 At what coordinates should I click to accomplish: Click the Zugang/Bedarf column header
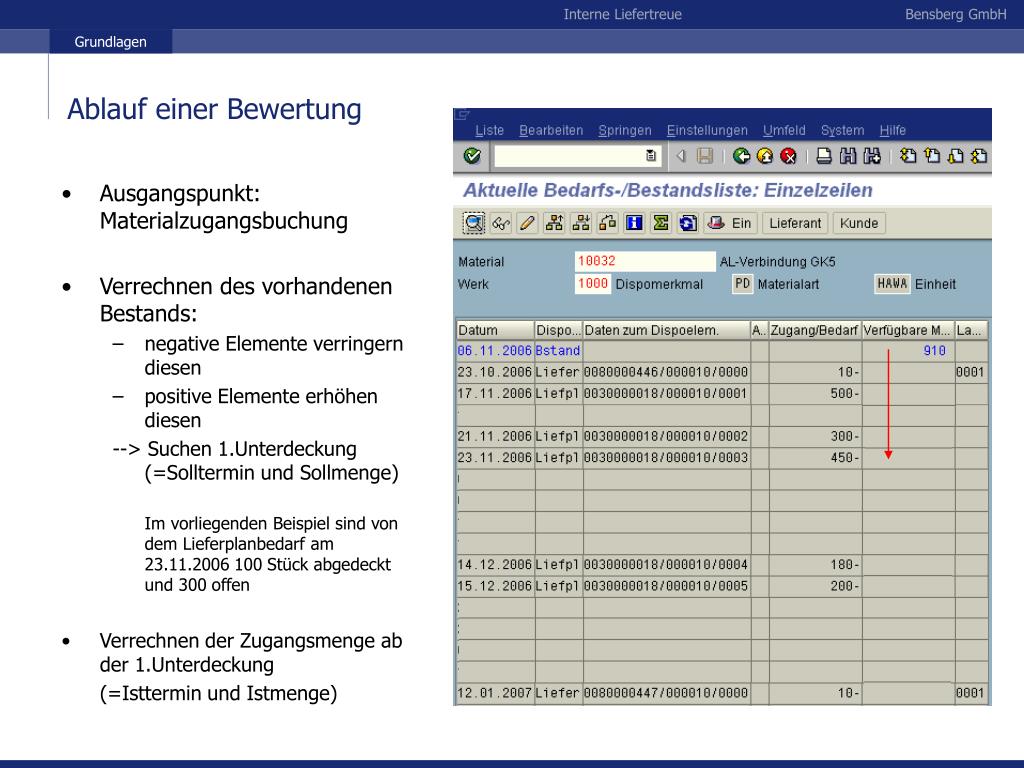tap(814, 330)
